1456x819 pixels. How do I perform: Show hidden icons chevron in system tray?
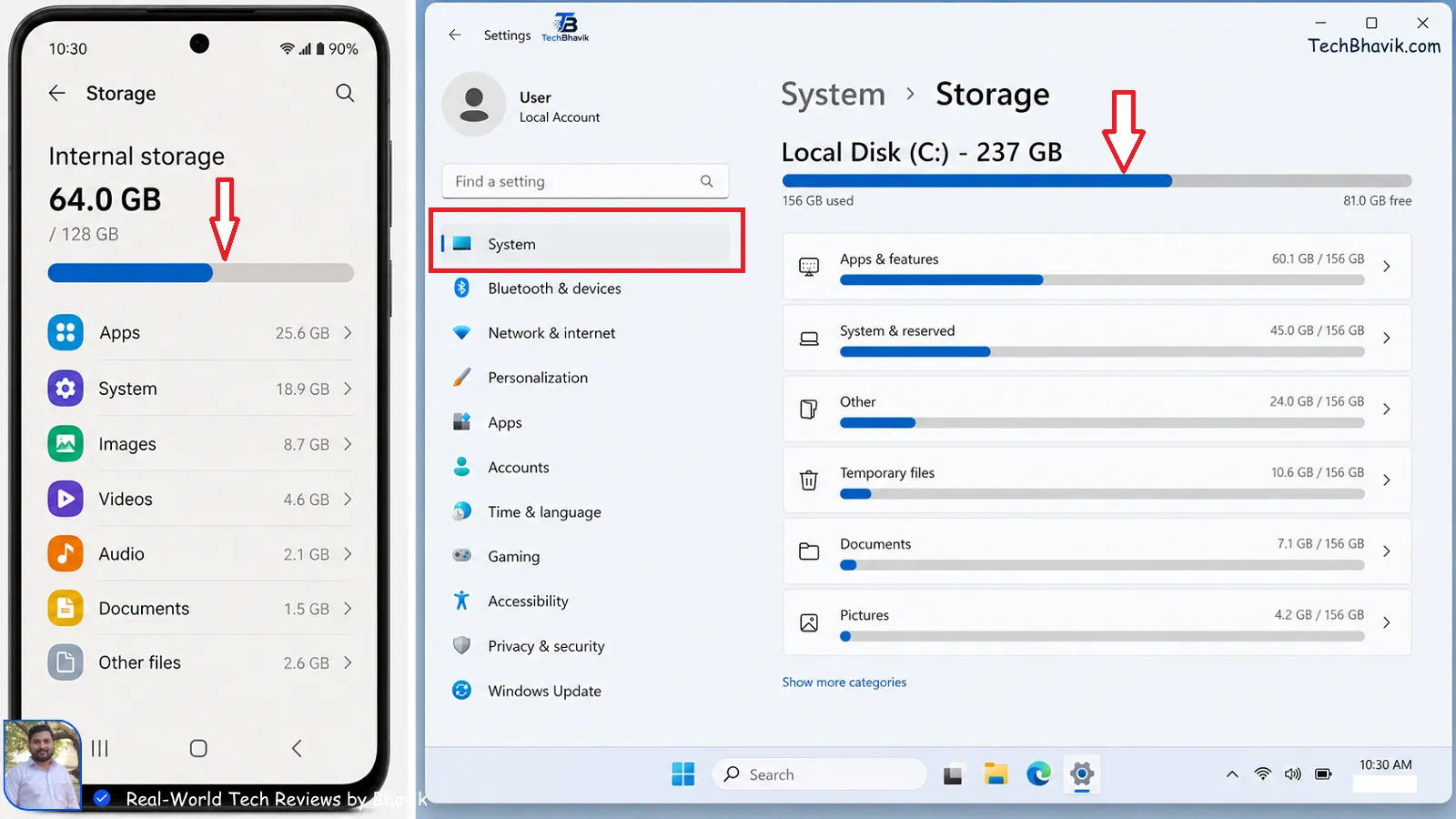tap(1232, 774)
